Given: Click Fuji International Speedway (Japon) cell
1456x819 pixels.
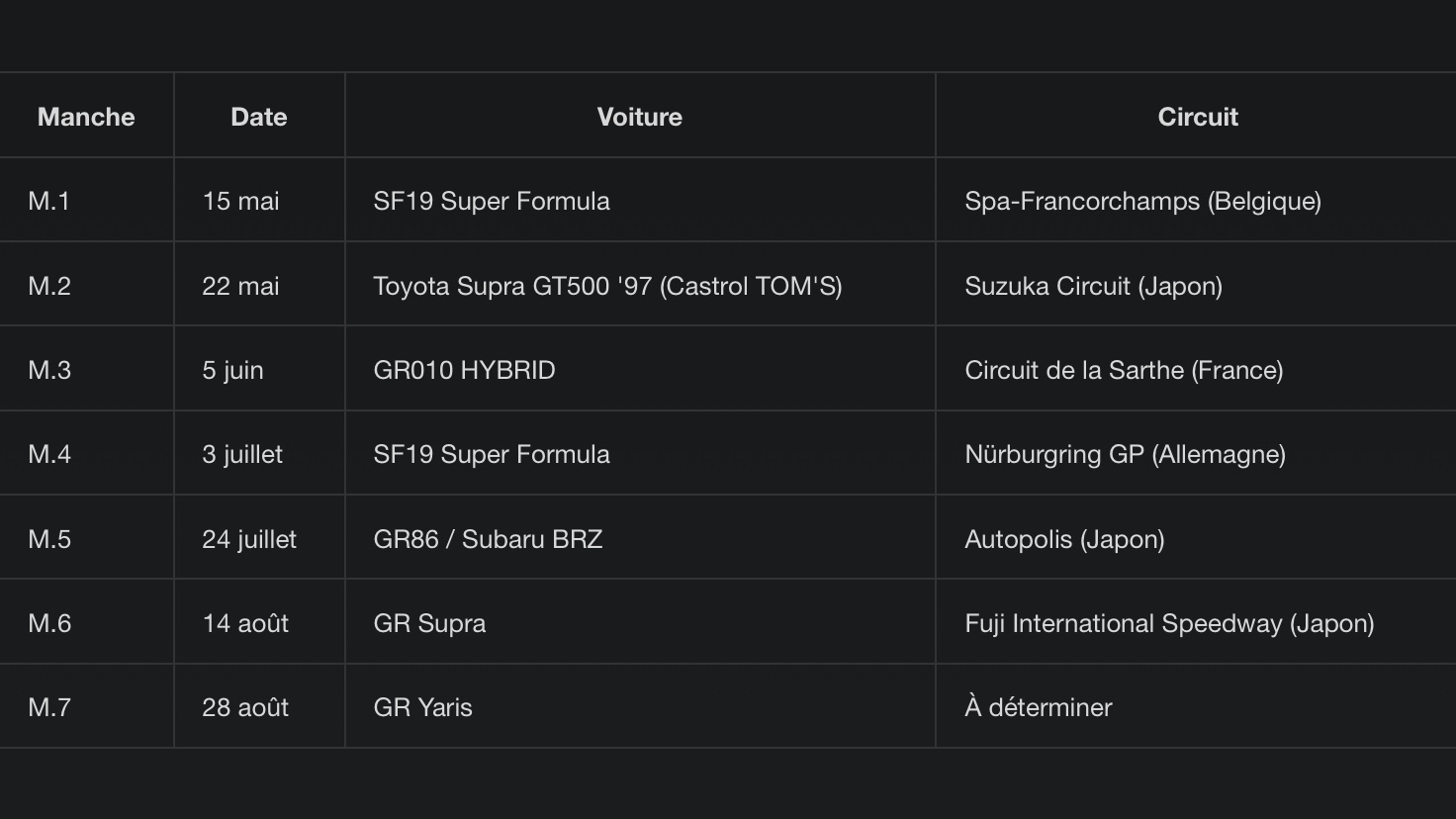Looking at the screenshot, I should 1196,623.
